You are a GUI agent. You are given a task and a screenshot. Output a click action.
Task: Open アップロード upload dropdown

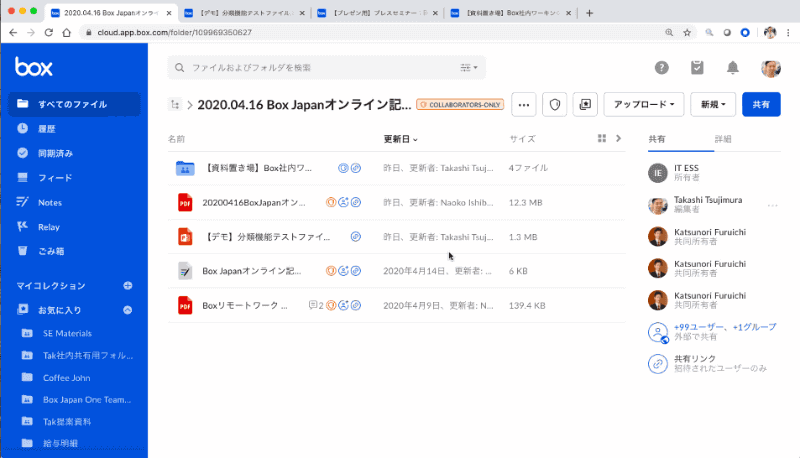[x=644, y=105]
